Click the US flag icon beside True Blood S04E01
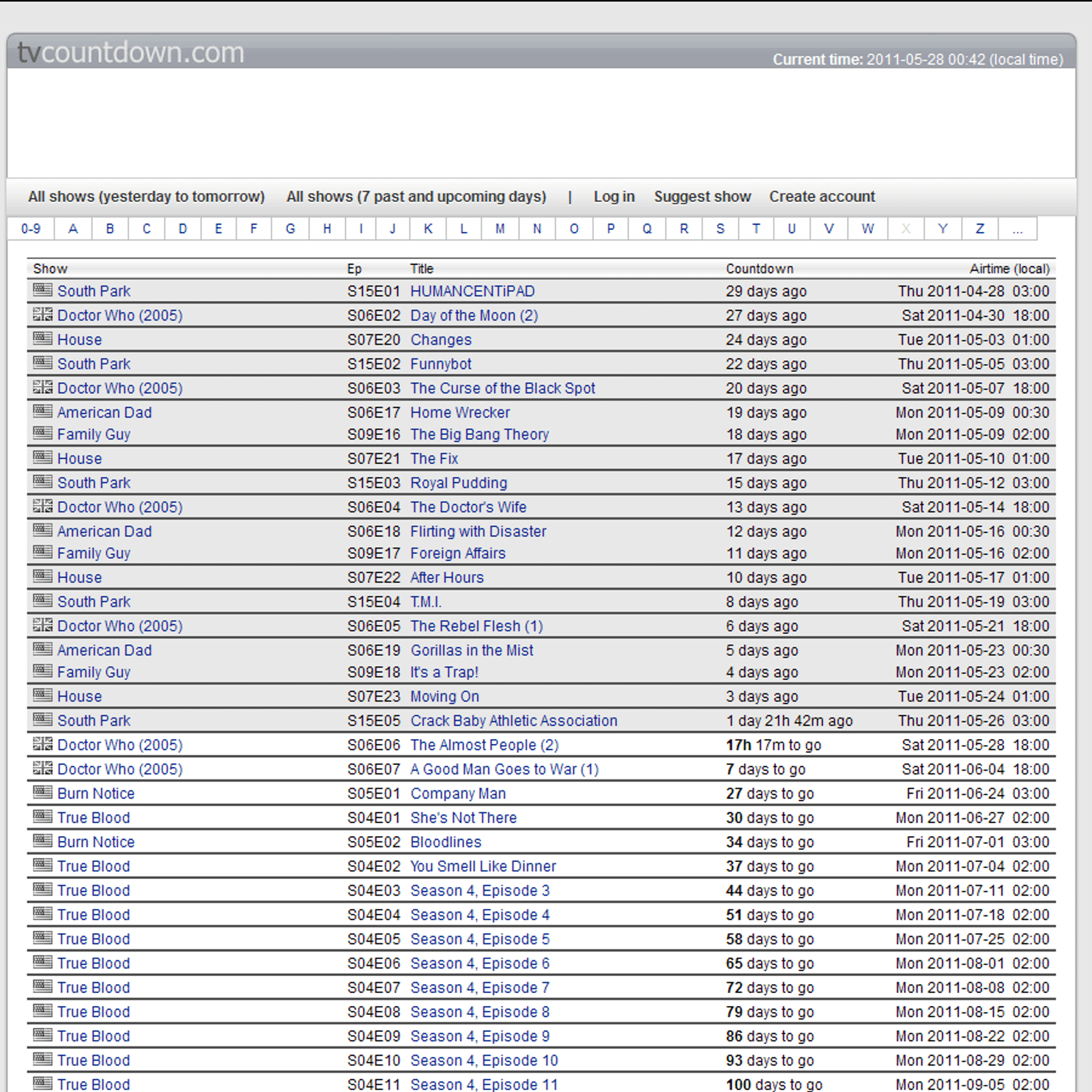Screen dimensions: 1092x1092 (42, 816)
